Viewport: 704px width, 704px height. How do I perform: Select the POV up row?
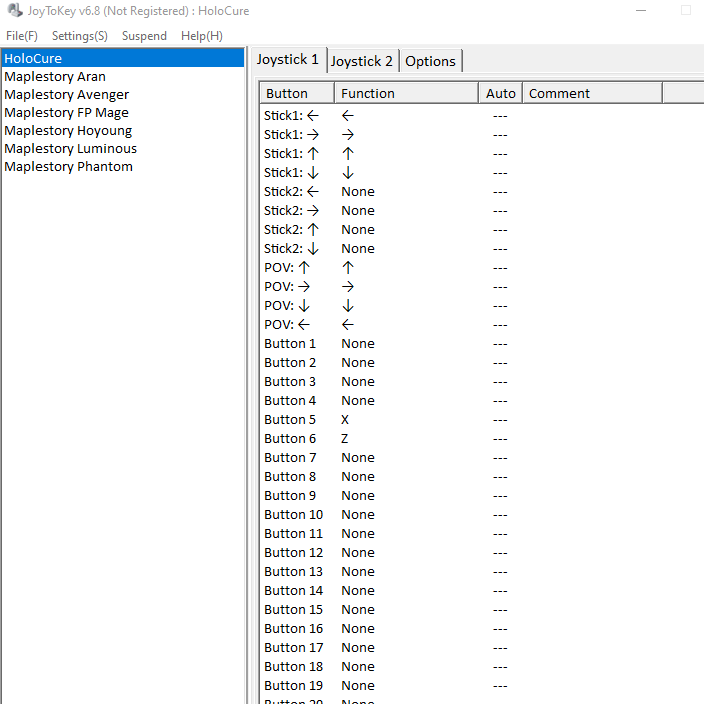click(x=480, y=268)
